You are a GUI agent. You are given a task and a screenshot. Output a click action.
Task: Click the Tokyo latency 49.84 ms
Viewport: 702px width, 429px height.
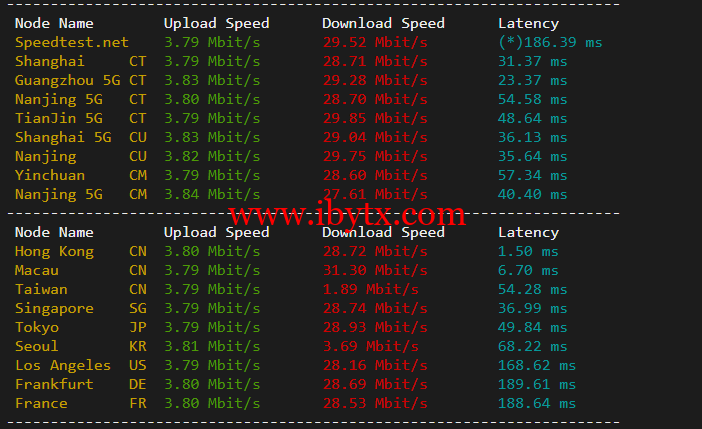coord(532,327)
